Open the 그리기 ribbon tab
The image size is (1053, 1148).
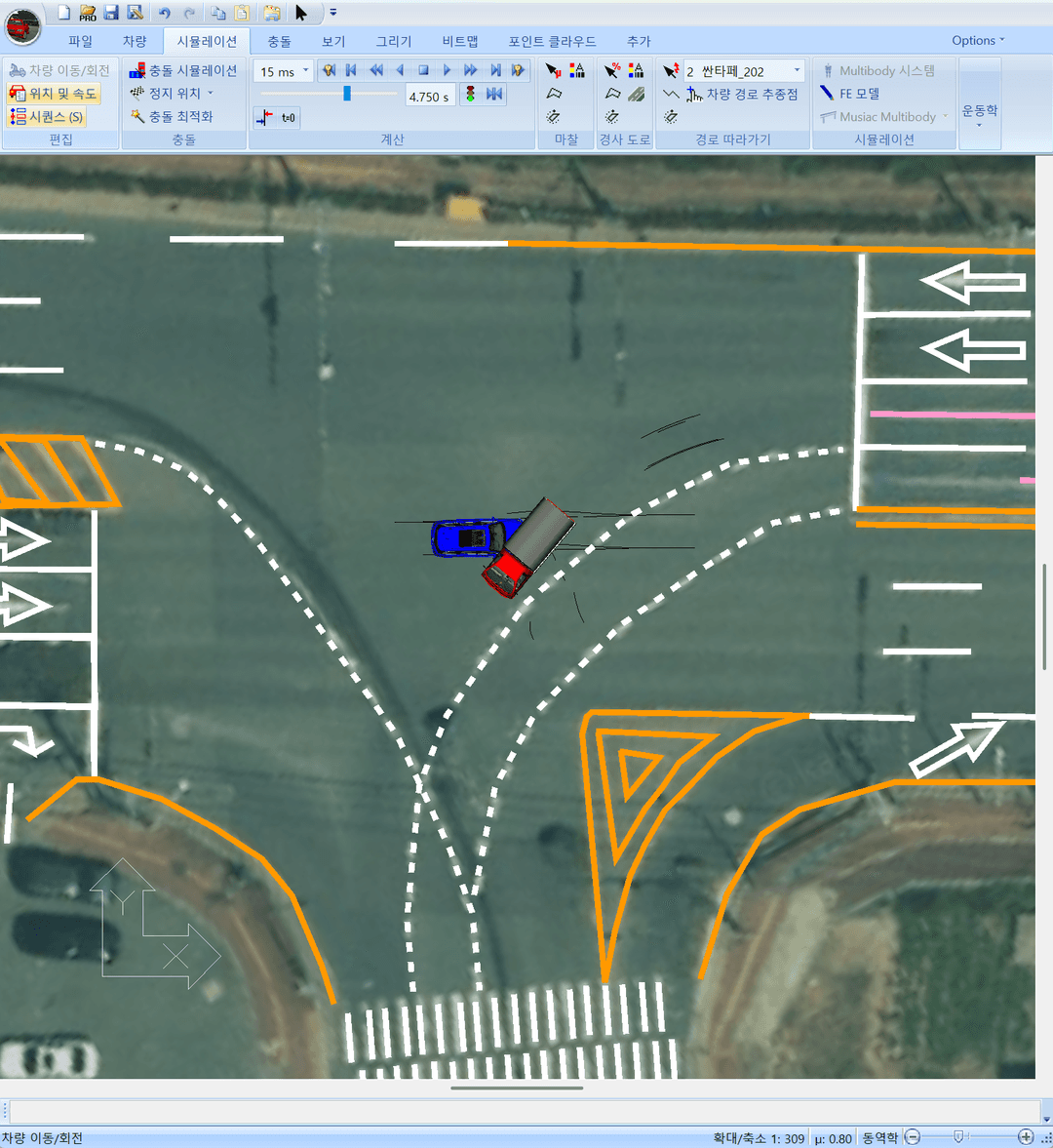point(394,41)
